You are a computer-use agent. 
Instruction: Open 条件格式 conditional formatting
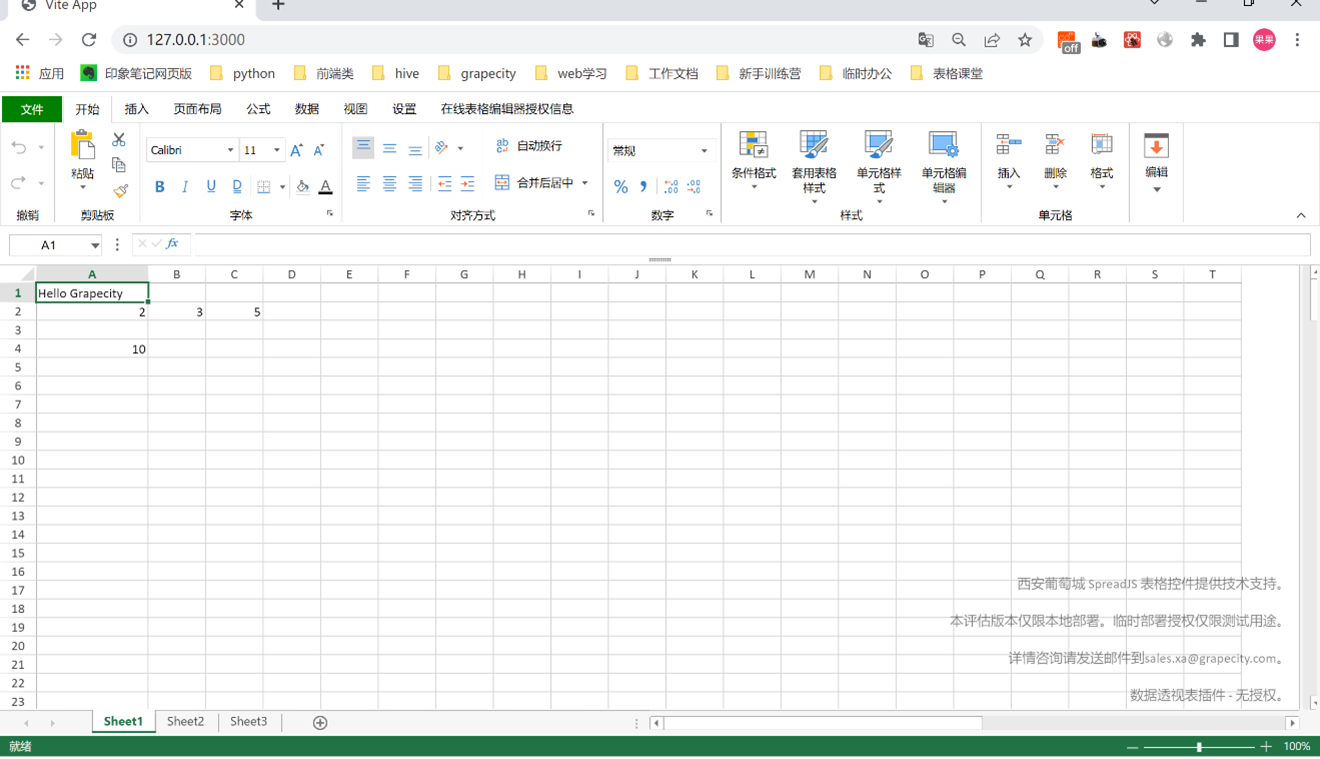pyautogui.click(x=753, y=160)
